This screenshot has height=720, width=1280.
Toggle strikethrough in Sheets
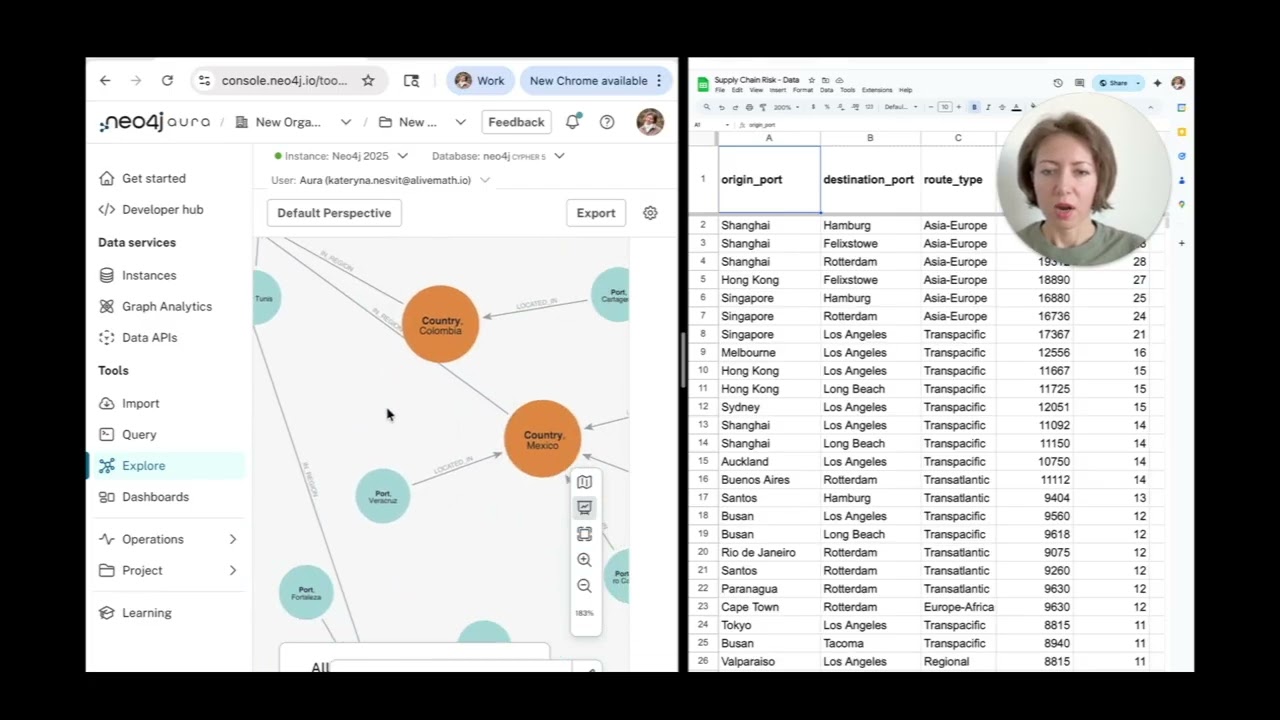click(x=1002, y=107)
